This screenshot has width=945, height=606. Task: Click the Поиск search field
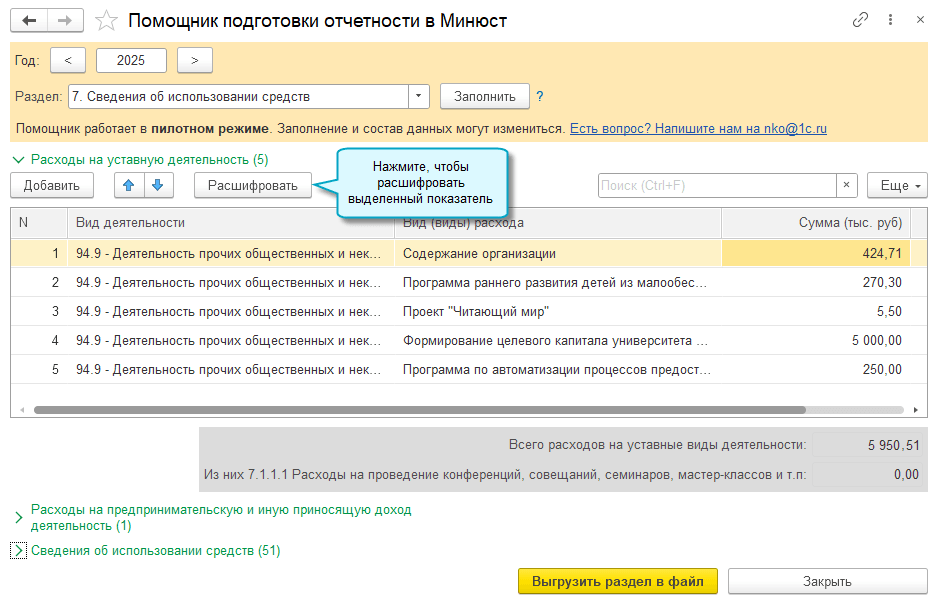[x=715, y=185]
